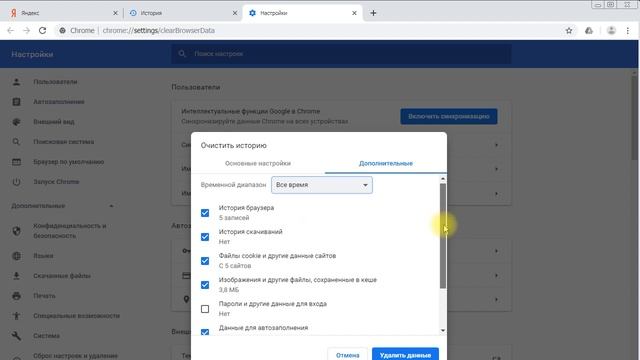
Task: Open the Дополнительные dialog tab
Action: pos(386,163)
